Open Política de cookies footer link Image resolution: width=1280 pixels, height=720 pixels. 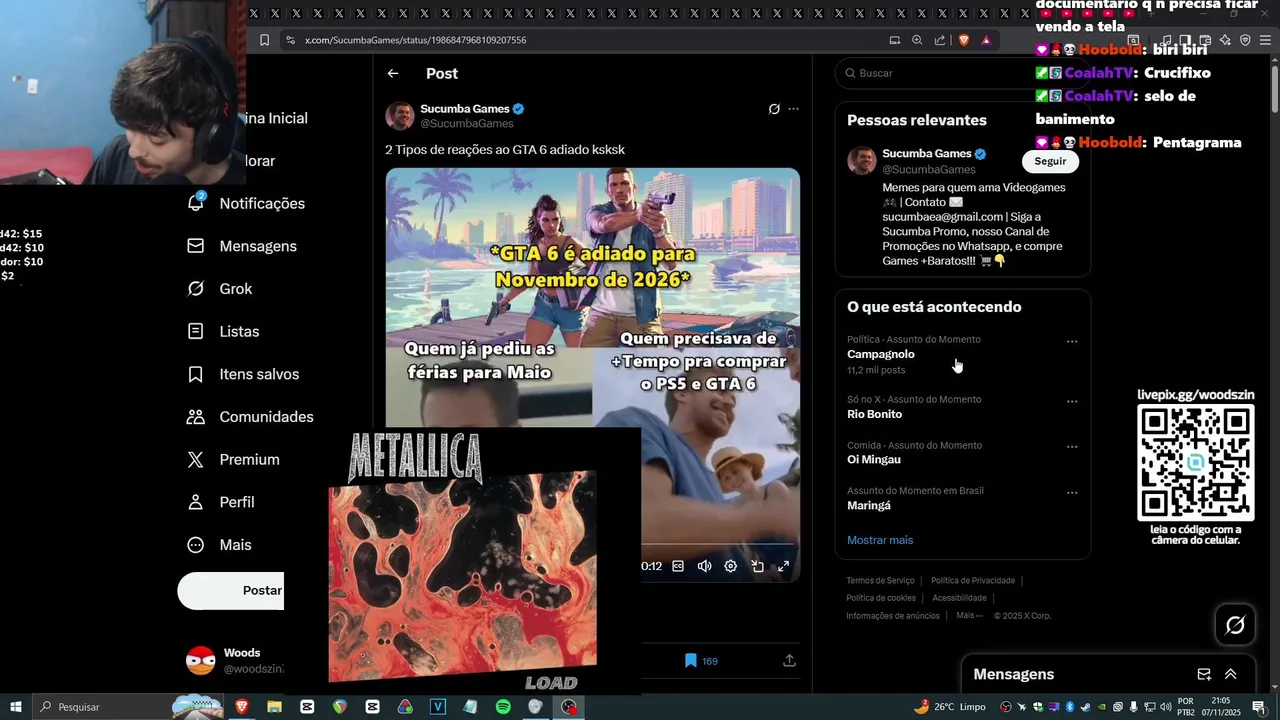coord(881,598)
